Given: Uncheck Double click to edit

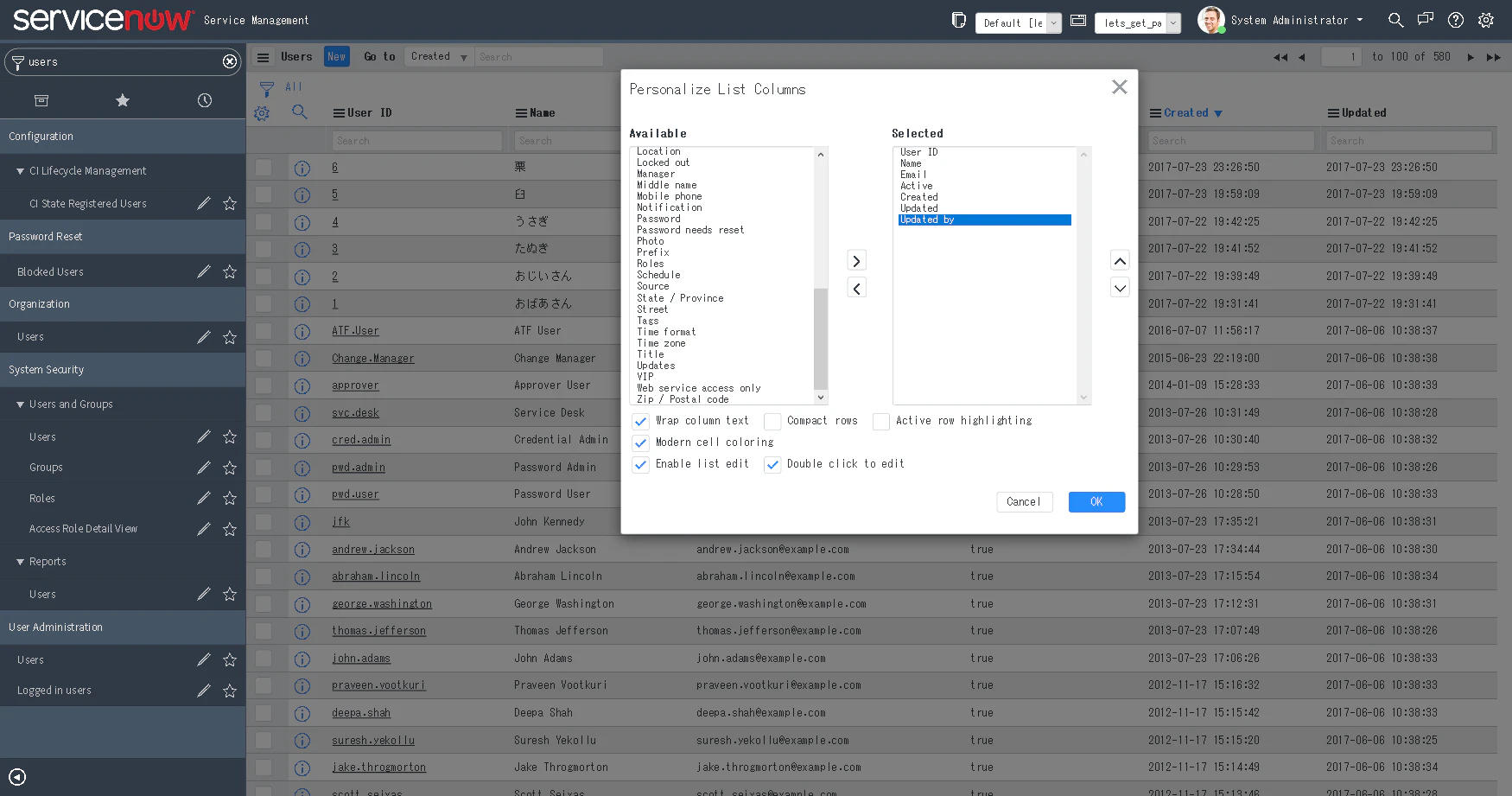Looking at the screenshot, I should coord(772,464).
